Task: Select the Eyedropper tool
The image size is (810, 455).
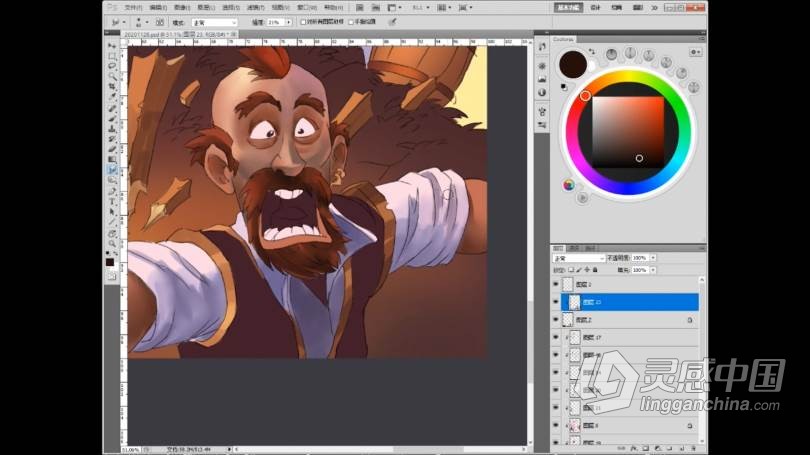Action: coord(112,97)
